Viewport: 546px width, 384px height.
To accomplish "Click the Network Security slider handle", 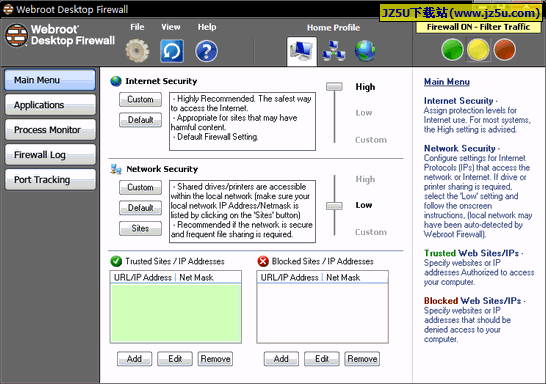I will tap(334, 206).
